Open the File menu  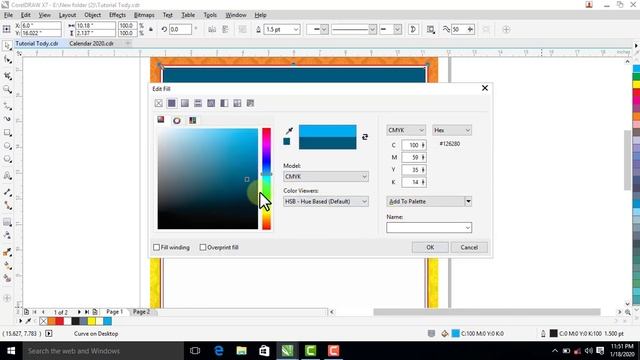[x=8, y=15]
